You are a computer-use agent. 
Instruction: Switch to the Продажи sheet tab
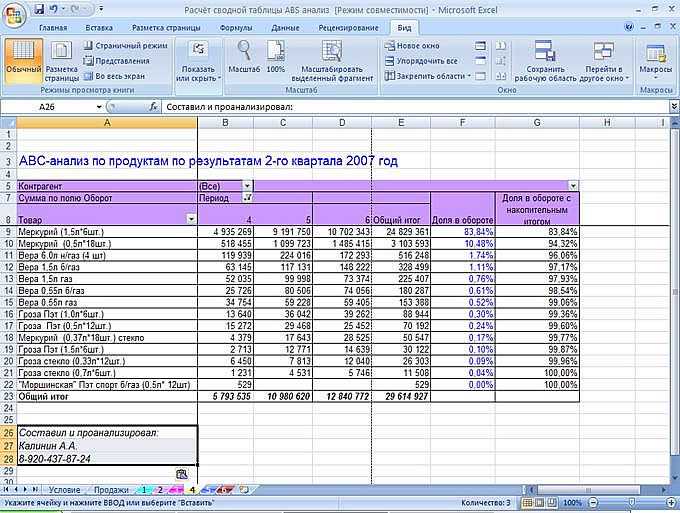tap(111, 490)
